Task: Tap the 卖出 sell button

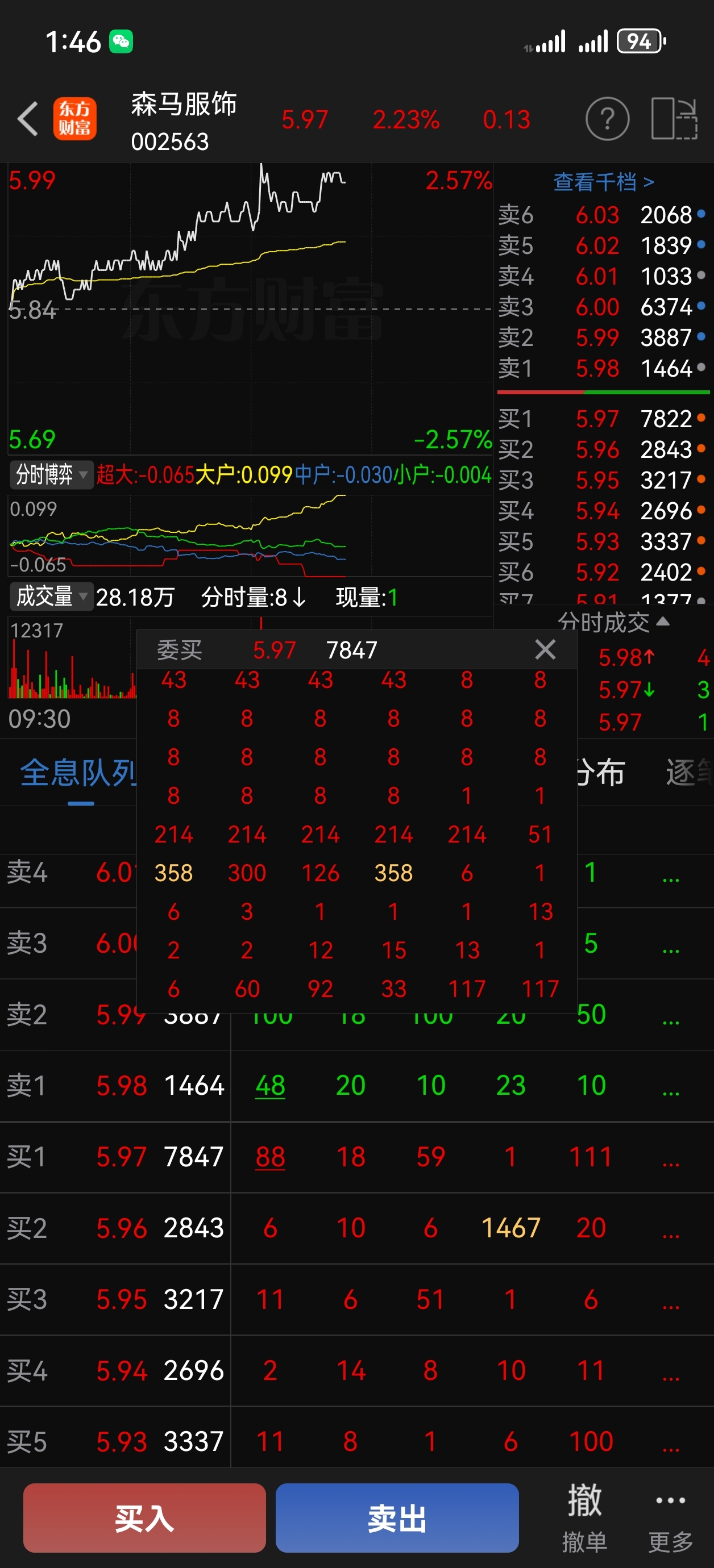Action: point(397,1517)
